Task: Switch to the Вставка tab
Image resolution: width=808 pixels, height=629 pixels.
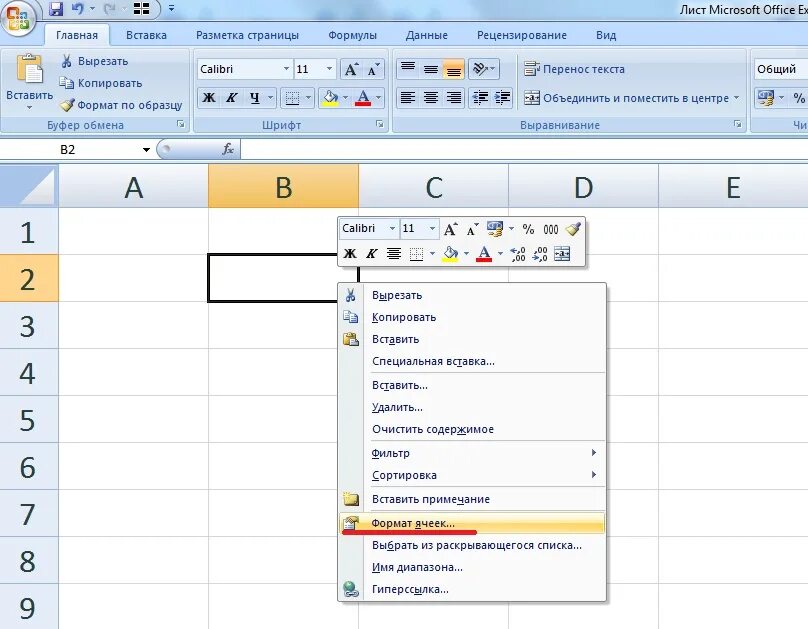Action: point(146,36)
